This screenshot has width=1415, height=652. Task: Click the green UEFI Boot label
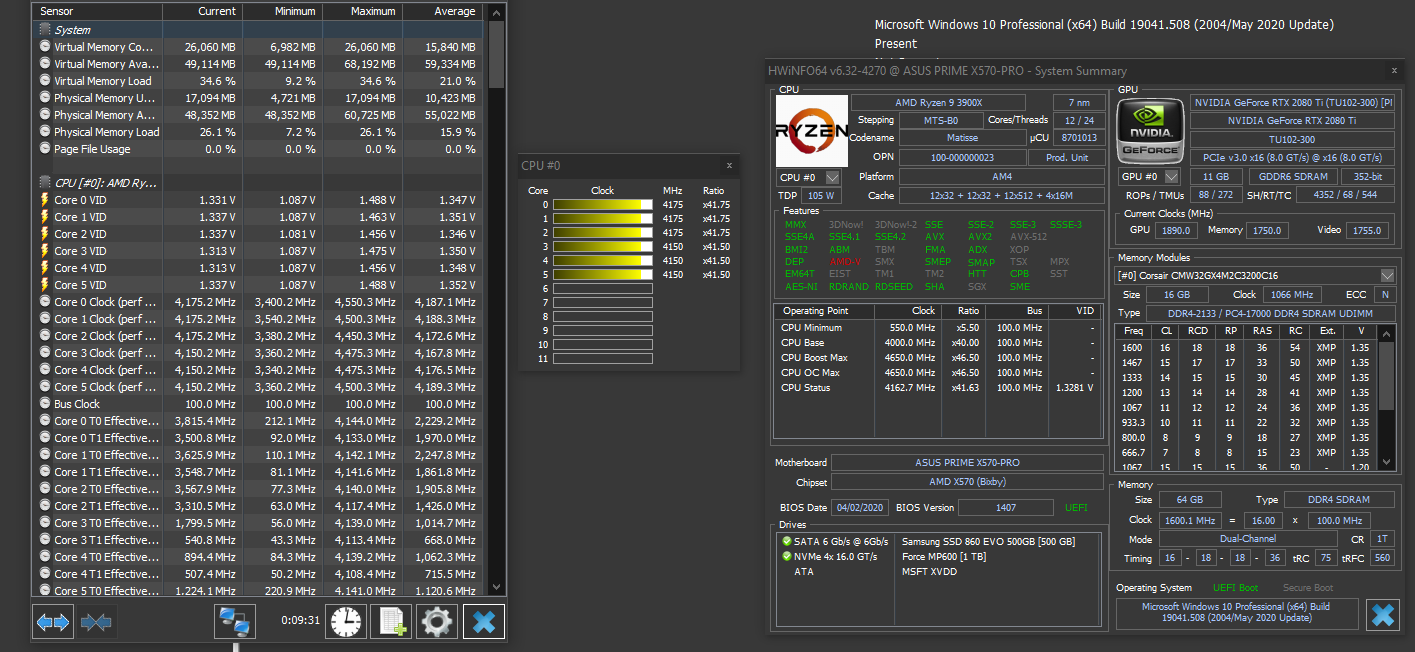tap(1236, 588)
